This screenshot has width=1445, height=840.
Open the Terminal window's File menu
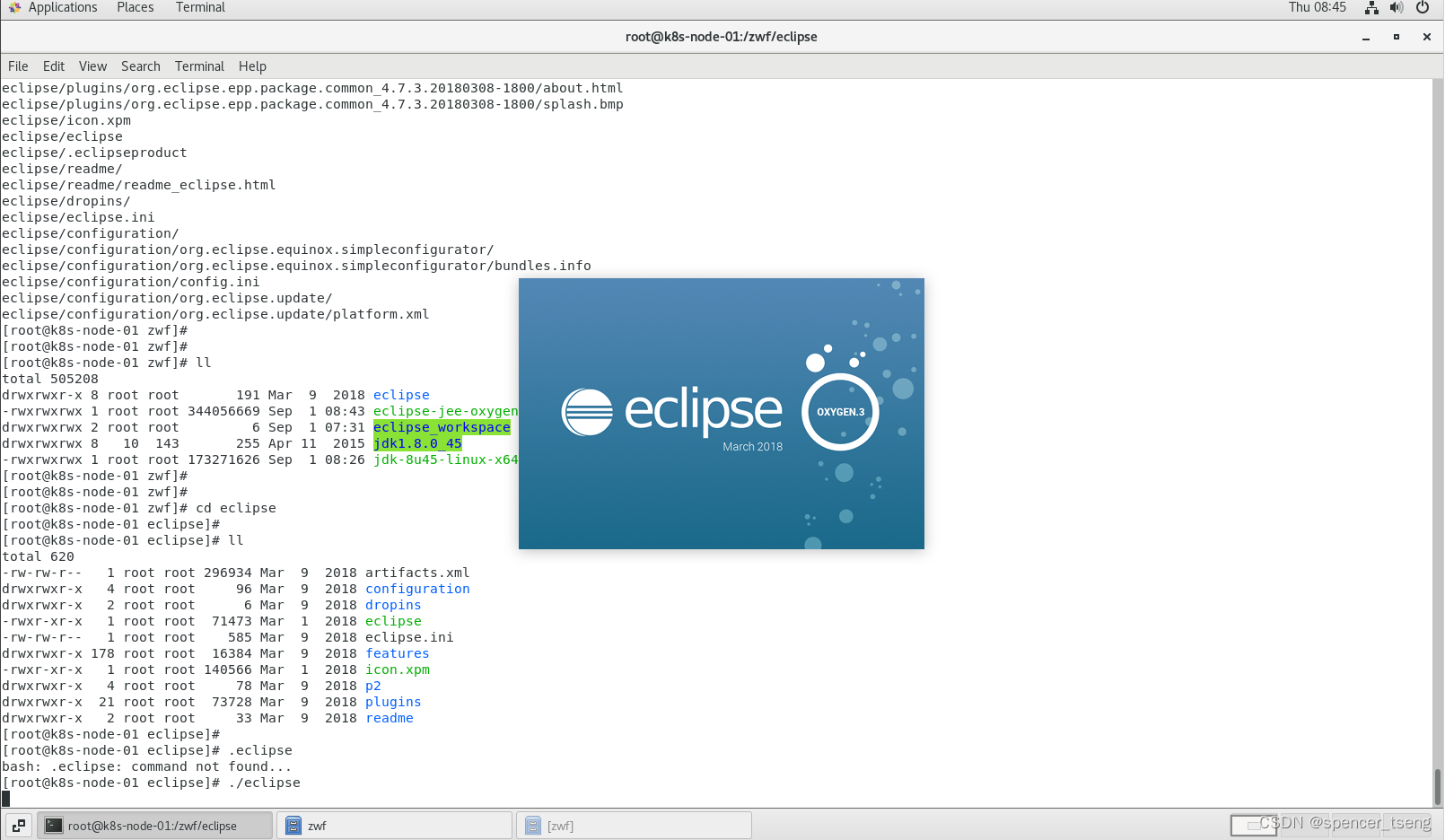coord(18,66)
